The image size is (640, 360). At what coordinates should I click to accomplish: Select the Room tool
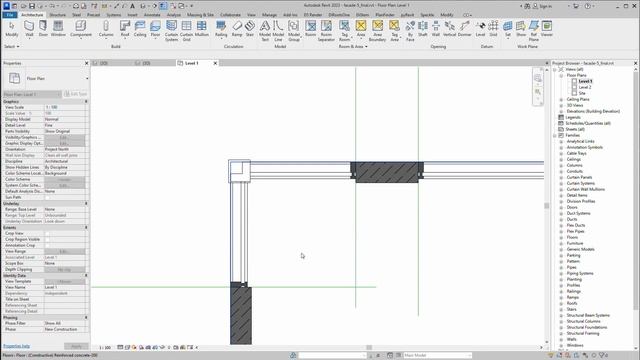(311, 29)
